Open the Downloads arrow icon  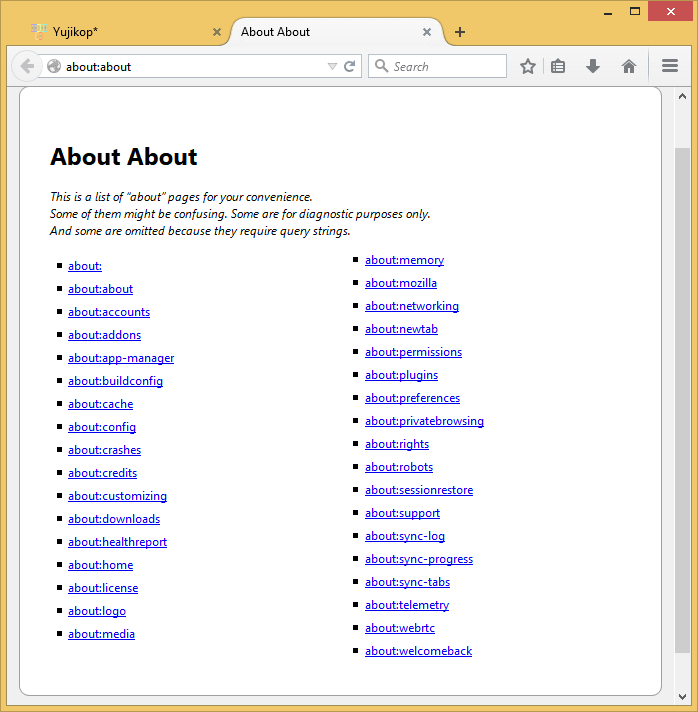593,66
